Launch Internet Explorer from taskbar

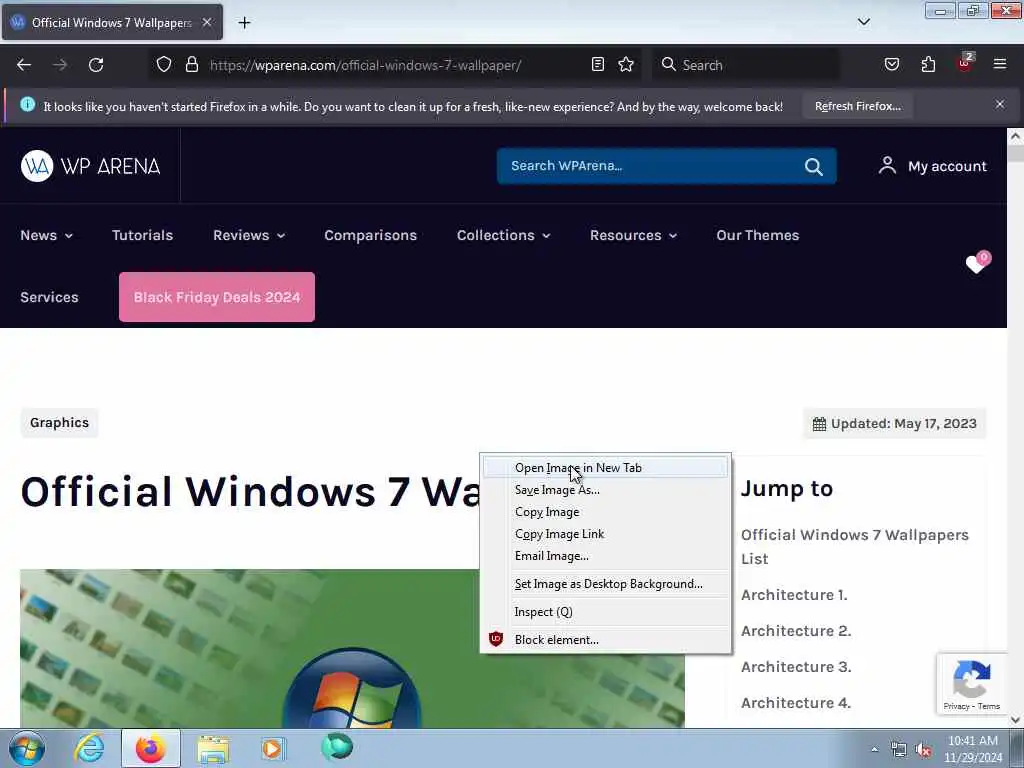pyautogui.click(x=89, y=748)
